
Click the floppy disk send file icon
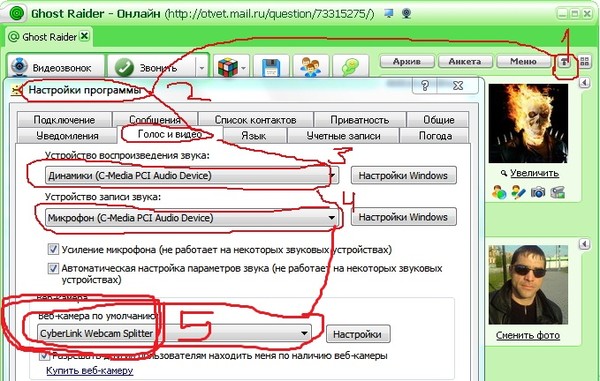click(x=271, y=68)
